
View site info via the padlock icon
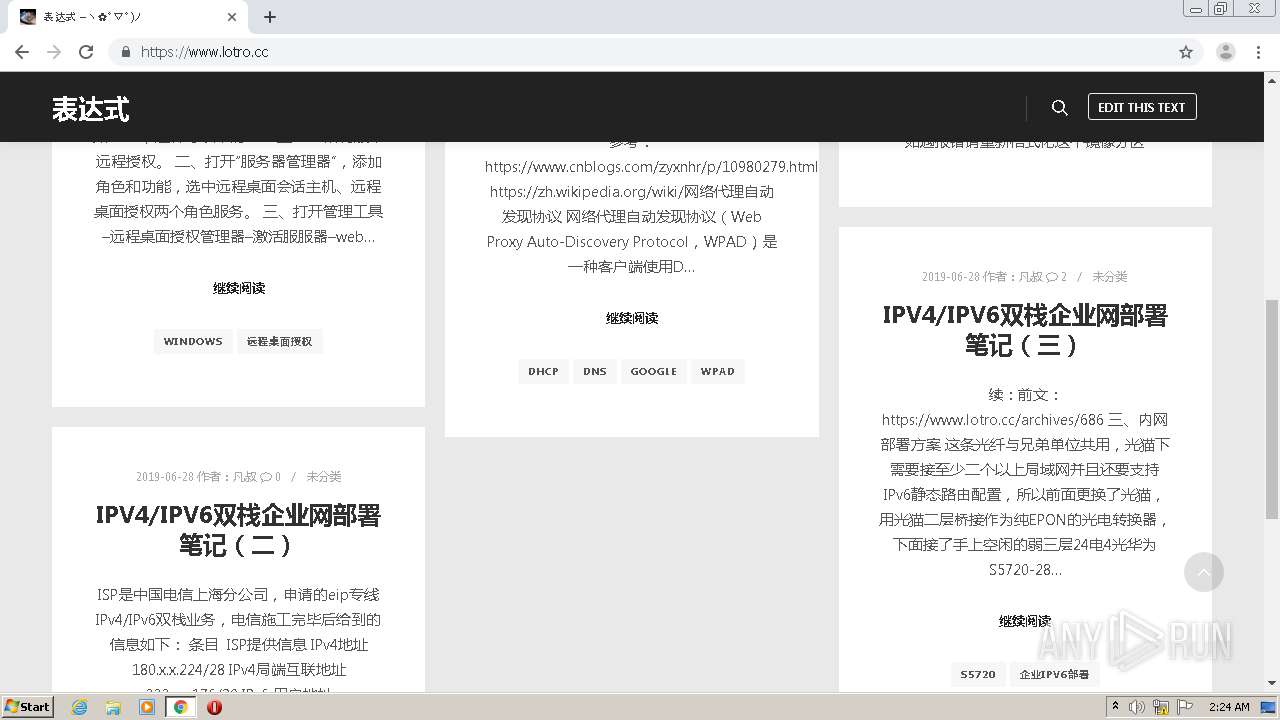(x=125, y=52)
